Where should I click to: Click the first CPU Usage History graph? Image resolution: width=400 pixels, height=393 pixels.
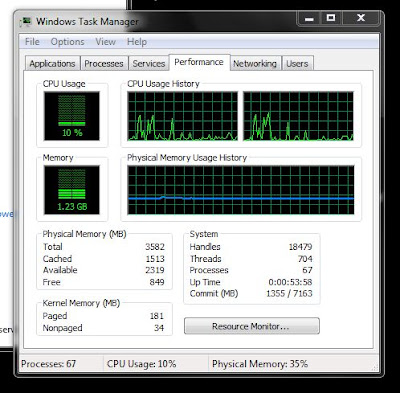pos(183,116)
